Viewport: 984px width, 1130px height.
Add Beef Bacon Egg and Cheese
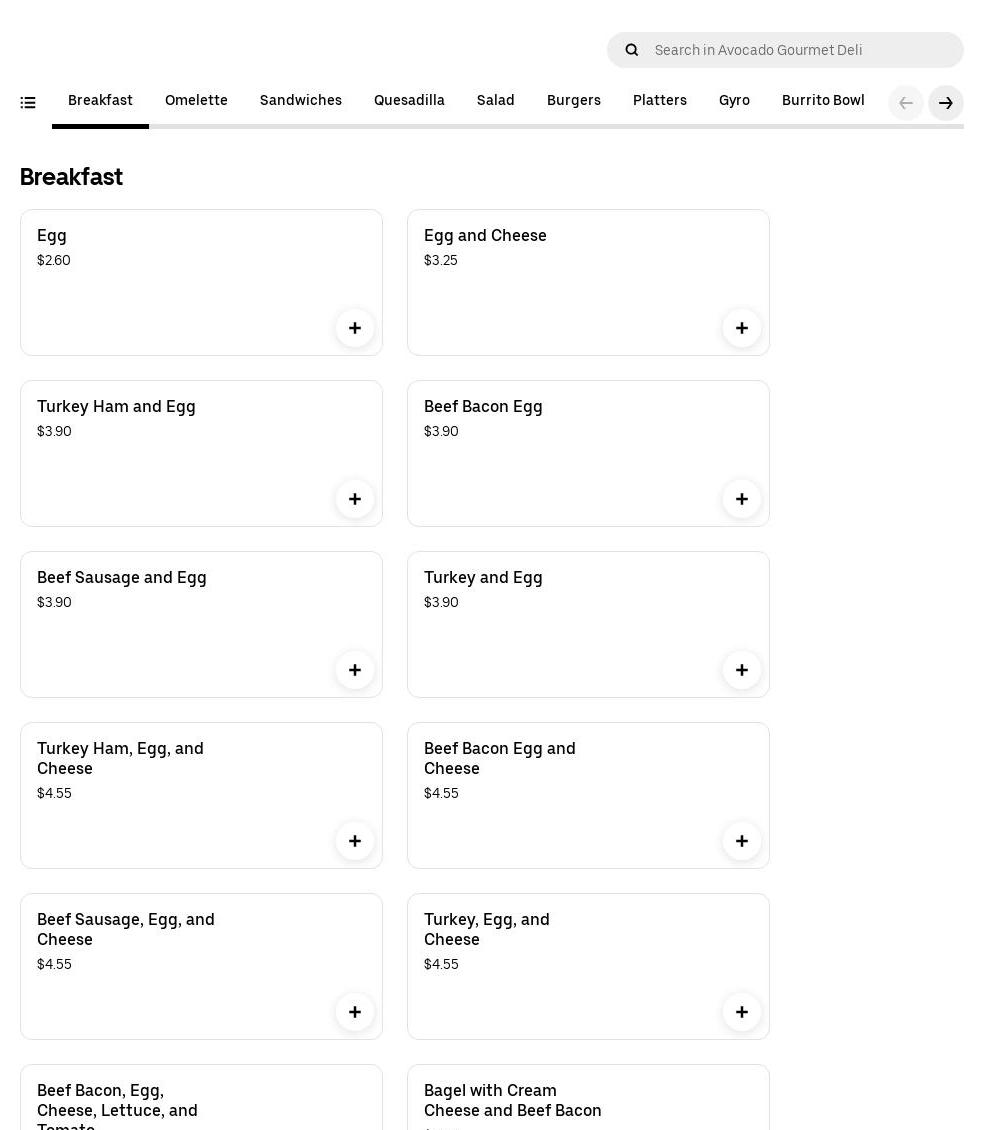click(742, 841)
